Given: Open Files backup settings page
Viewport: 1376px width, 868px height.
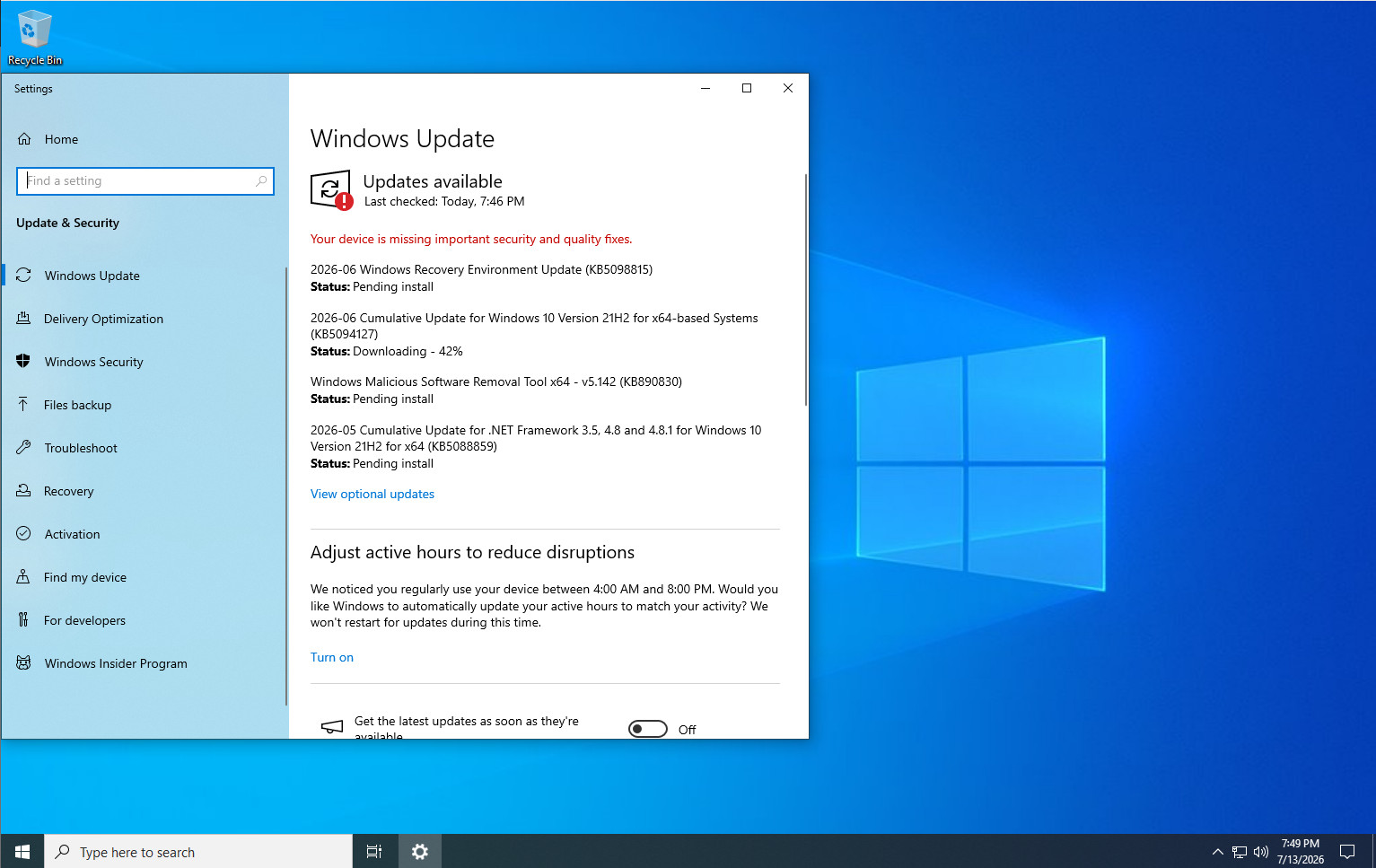Looking at the screenshot, I should pyautogui.click(x=144, y=405).
